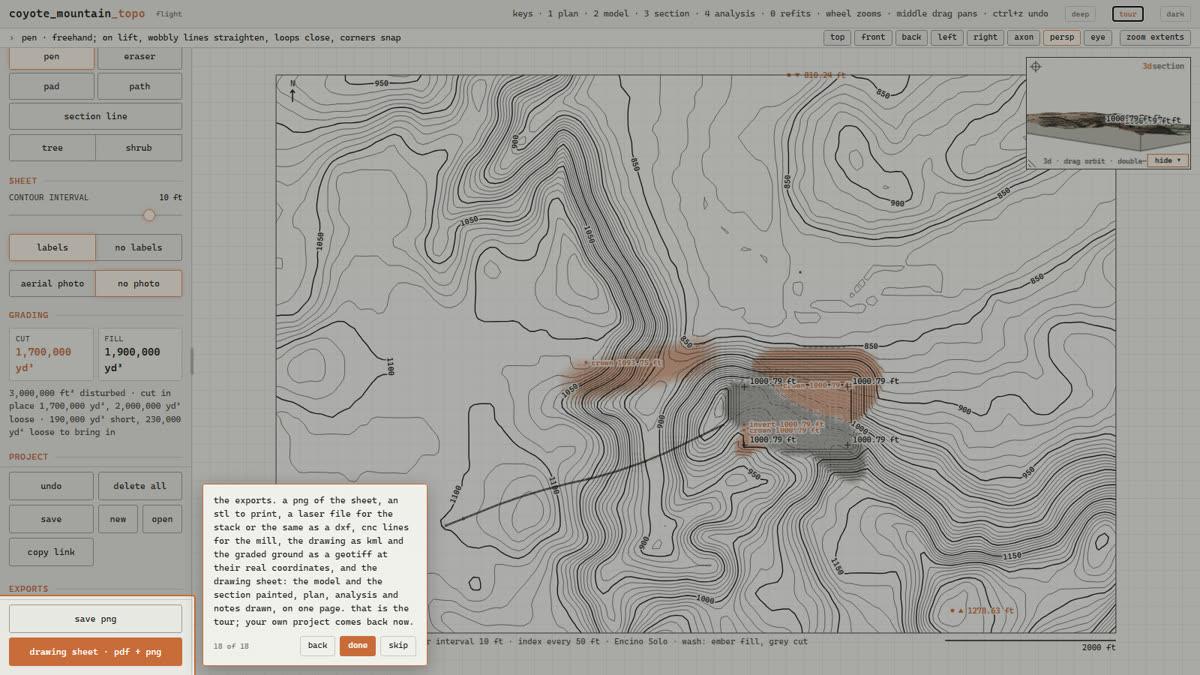Switch to no labels
The height and width of the screenshot is (675, 1200).
[139, 247]
